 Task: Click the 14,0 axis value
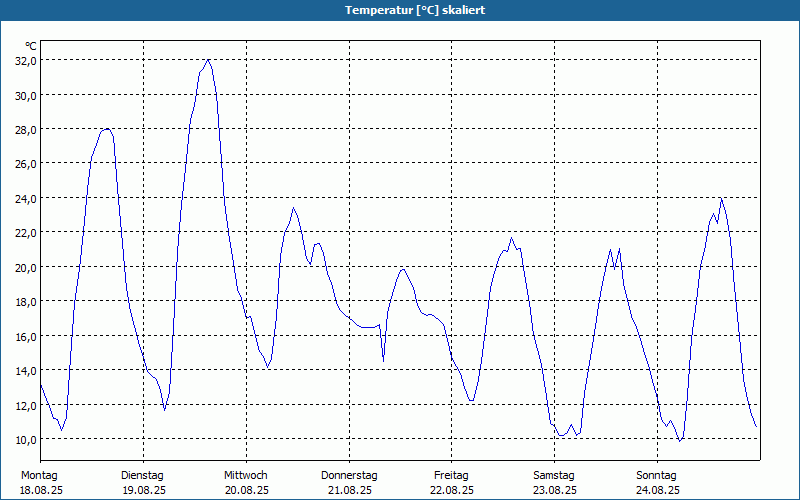point(26,370)
